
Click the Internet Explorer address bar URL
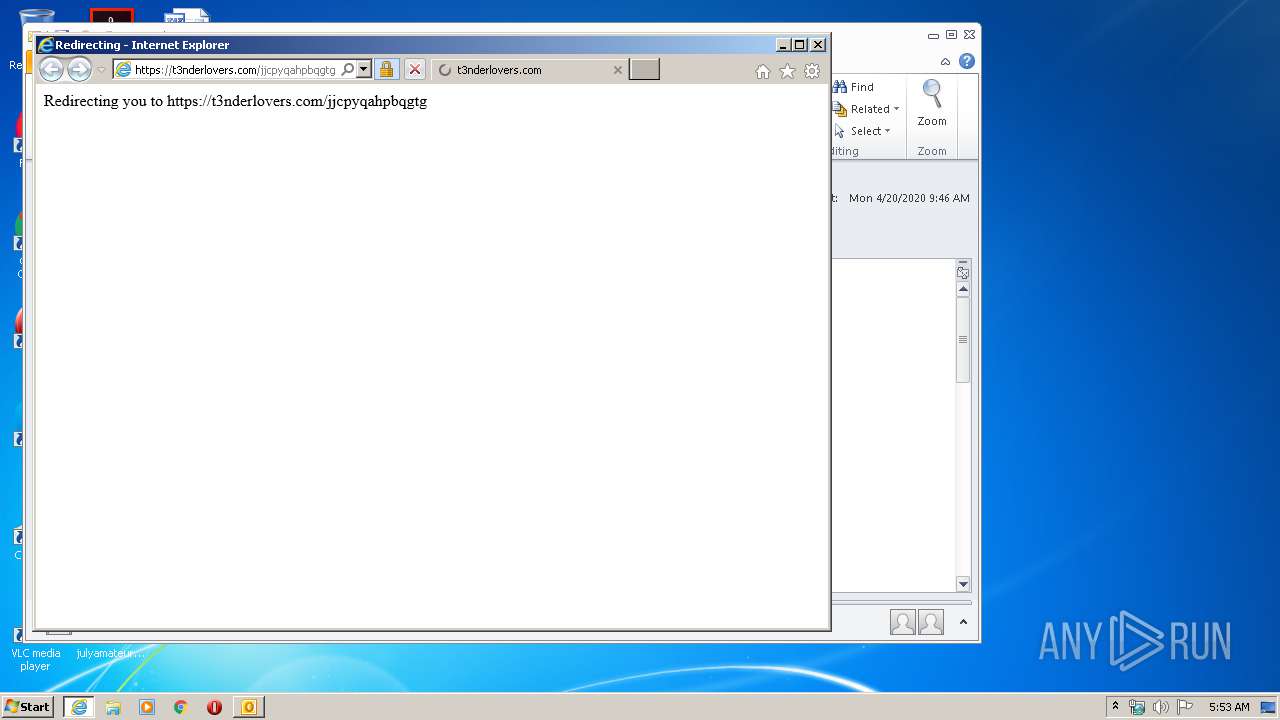pyautogui.click(x=235, y=70)
